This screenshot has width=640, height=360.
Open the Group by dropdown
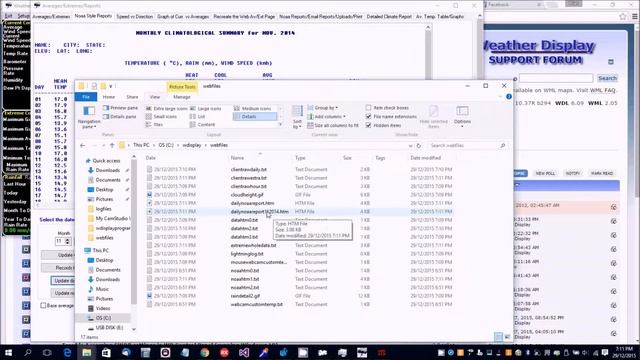coord(323,108)
